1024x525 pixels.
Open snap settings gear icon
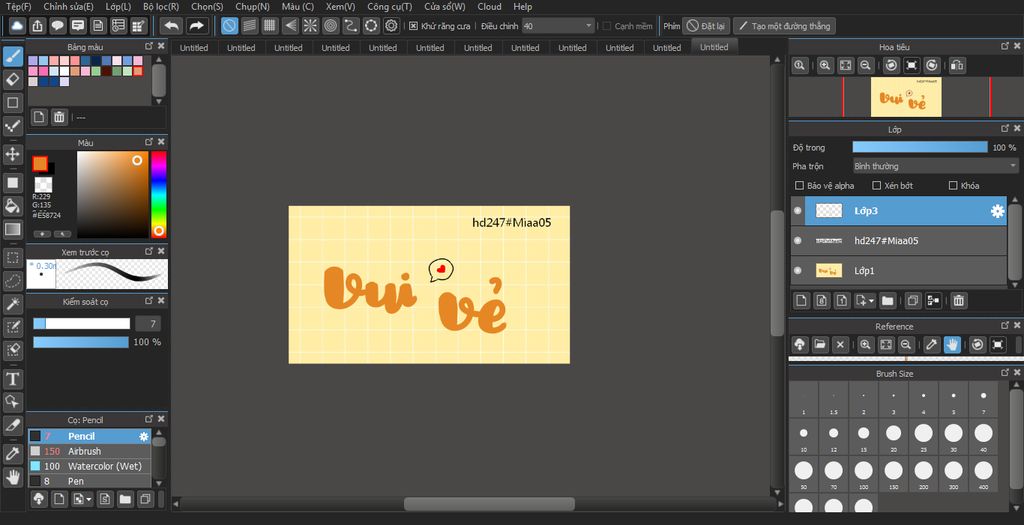(391, 25)
